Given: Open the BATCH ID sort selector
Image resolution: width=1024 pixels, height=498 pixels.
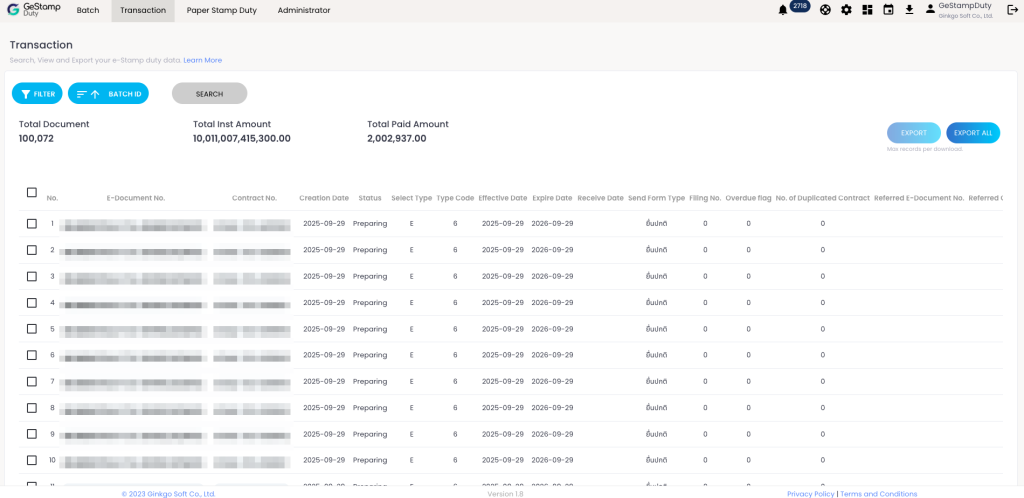Looking at the screenshot, I should pyautogui.click(x=108, y=93).
